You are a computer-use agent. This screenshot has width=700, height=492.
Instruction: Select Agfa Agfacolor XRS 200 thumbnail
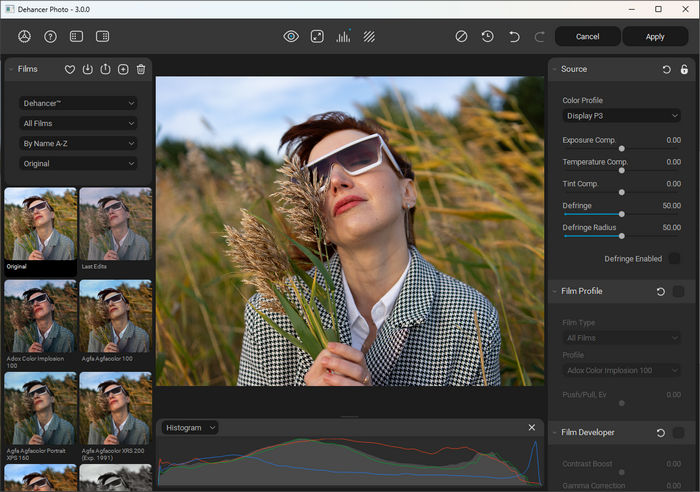[x=116, y=409]
